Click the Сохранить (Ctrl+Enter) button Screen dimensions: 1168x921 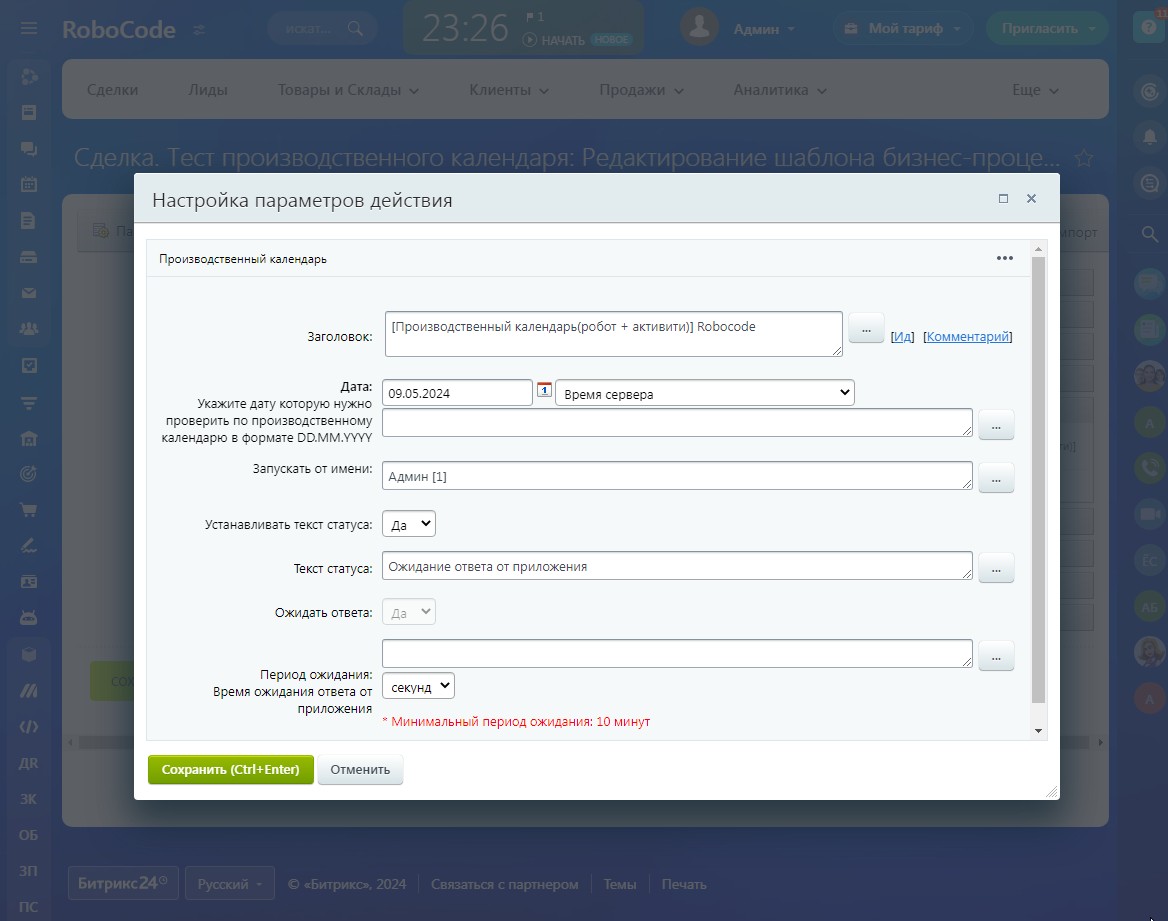click(x=230, y=770)
